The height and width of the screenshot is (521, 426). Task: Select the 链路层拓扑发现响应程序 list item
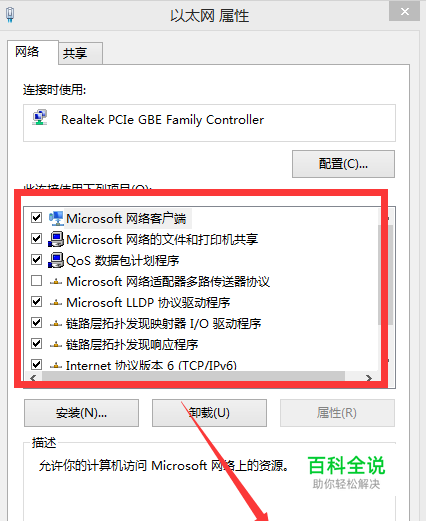pos(132,344)
